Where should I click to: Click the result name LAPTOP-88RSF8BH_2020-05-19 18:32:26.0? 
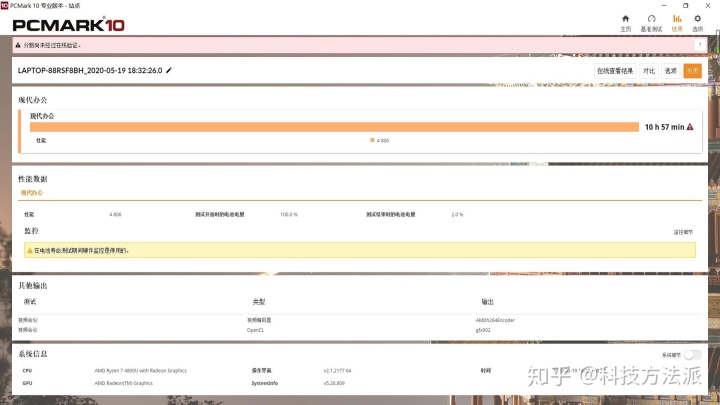90,70
